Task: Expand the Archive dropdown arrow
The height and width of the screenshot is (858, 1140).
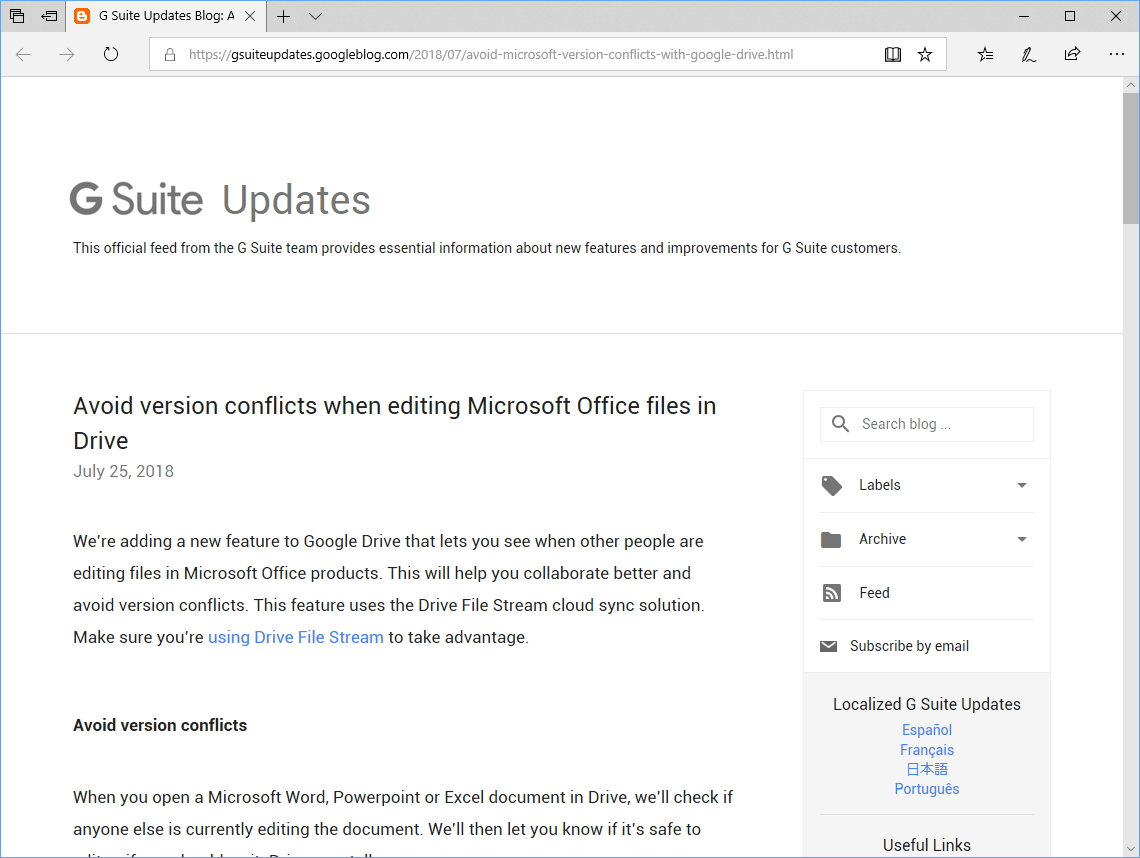Action: click(x=1022, y=539)
